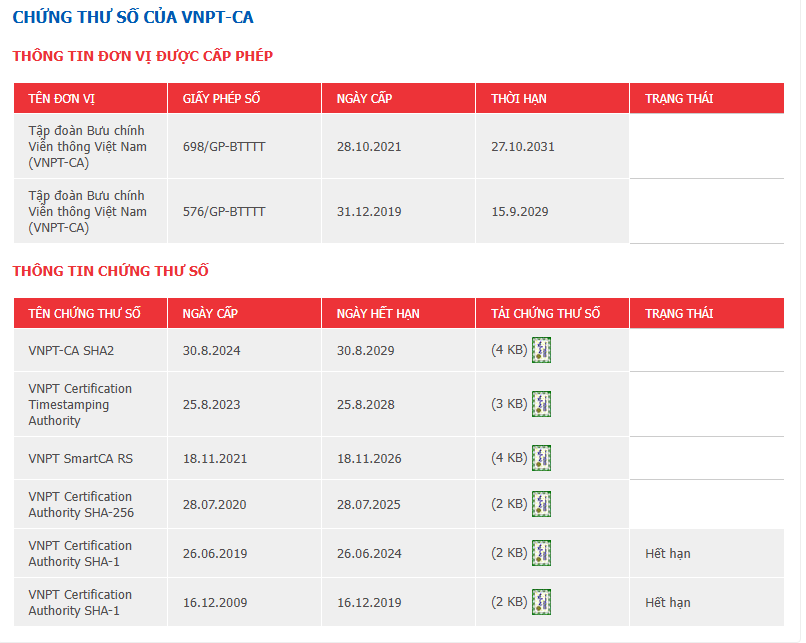
Task: Download the VNPT-CA SHA2 certificate icon
Action: point(541,350)
